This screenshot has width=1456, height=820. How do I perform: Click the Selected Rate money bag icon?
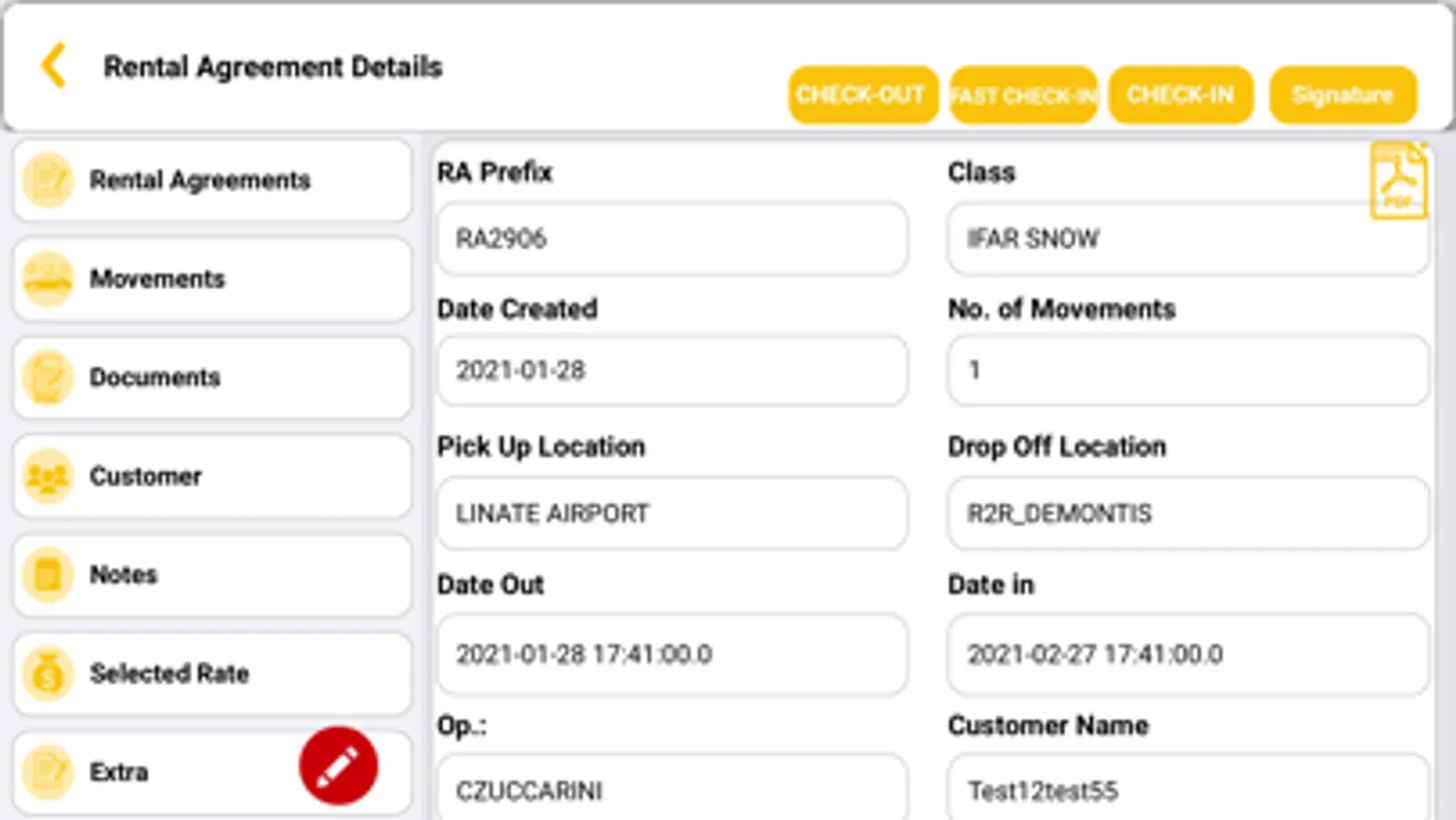[47, 674]
